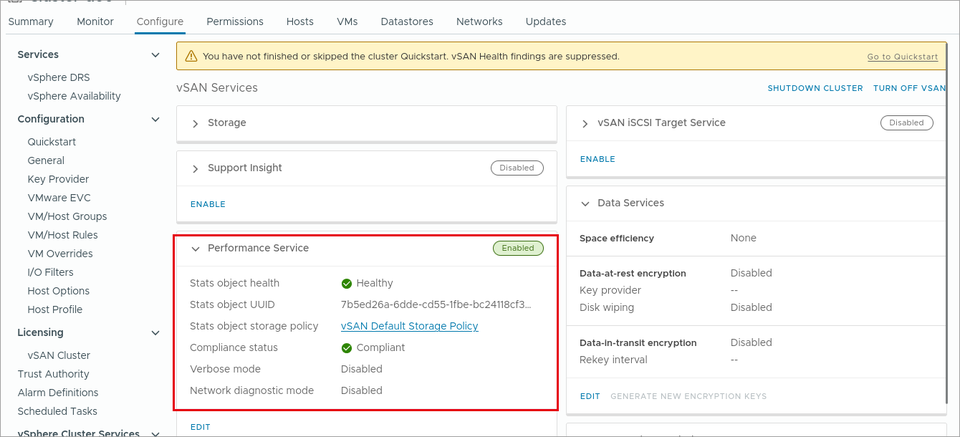Select vSphere Availability in sidebar
The image size is (960, 437).
coord(74,96)
